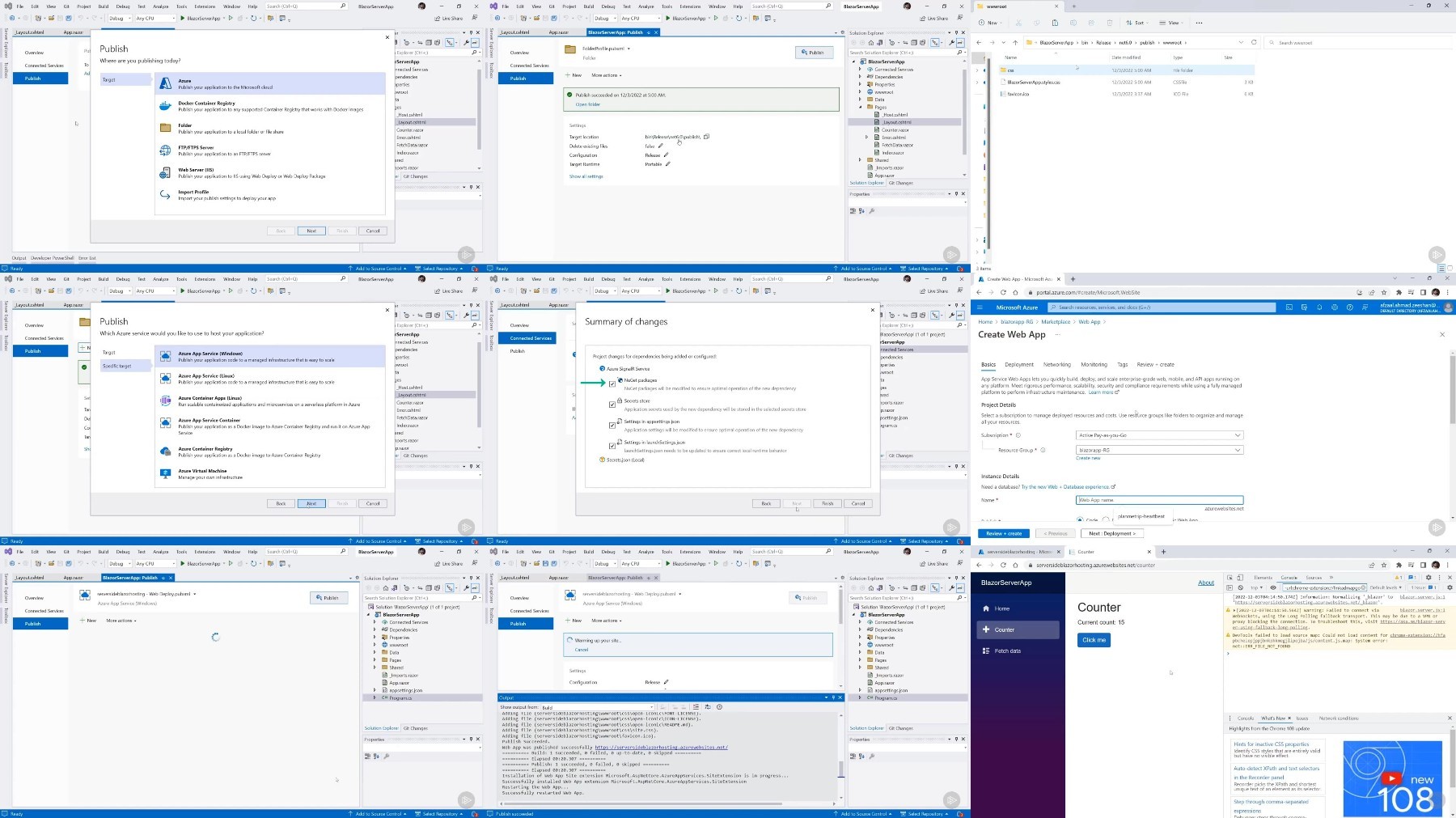
Task: Switch to the Monitoring tab in Create Web App
Action: (1094, 365)
